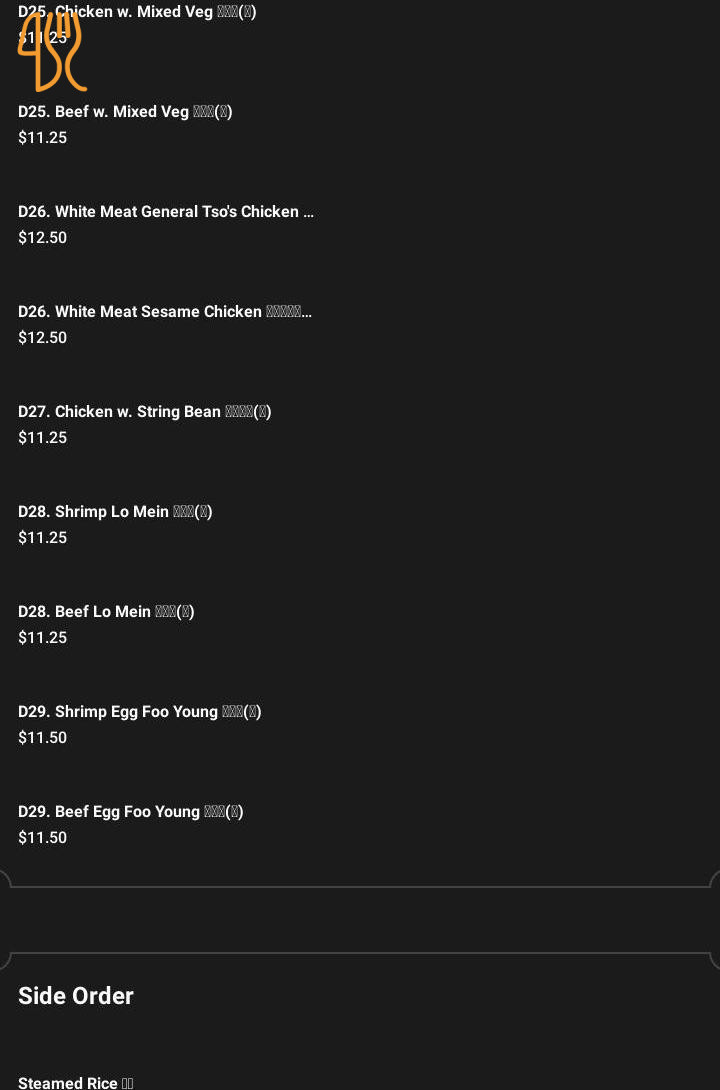Image resolution: width=720 pixels, height=1090 pixels.
Task: Open D25. Beef w. Mixed Veg item
Action: click(x=125, y=112)
